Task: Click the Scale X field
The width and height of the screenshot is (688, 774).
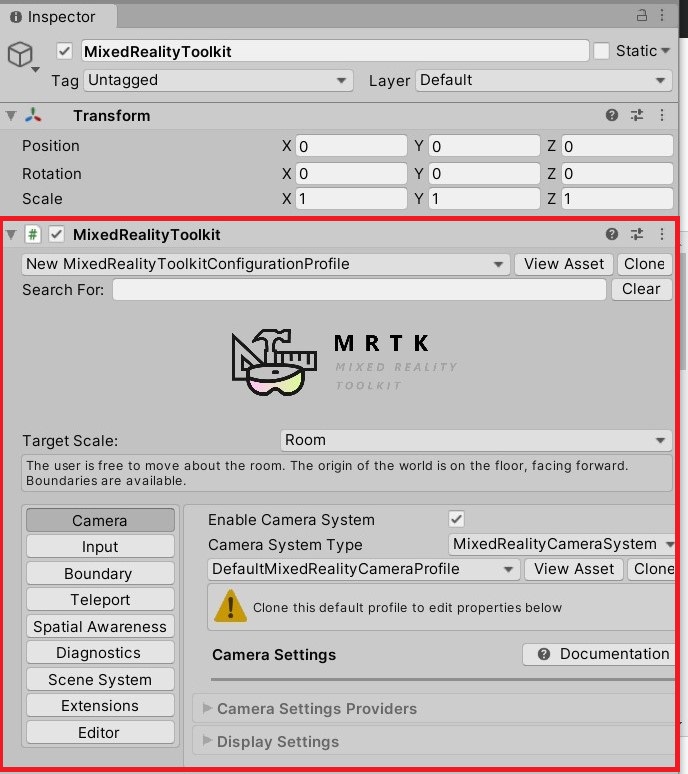Action: click(351, 198)
